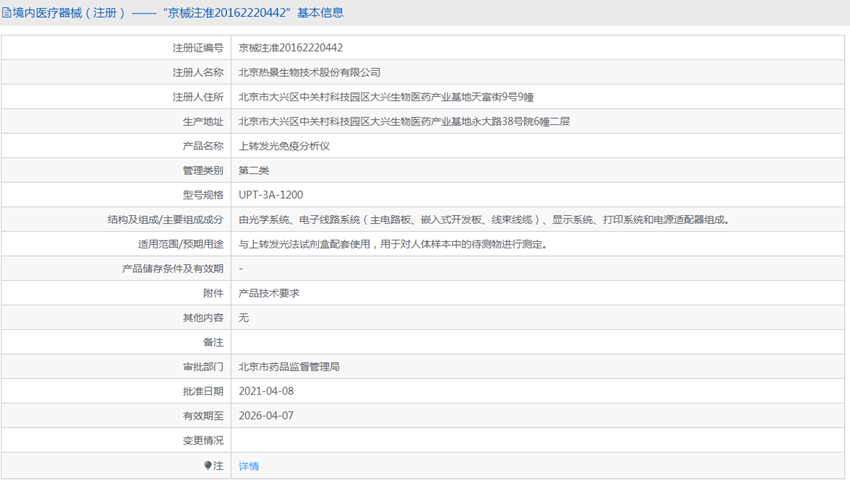Select approval department 北京市药品监督管理局
The width and height of the screenshot is (850, 482).
point(289,367)
